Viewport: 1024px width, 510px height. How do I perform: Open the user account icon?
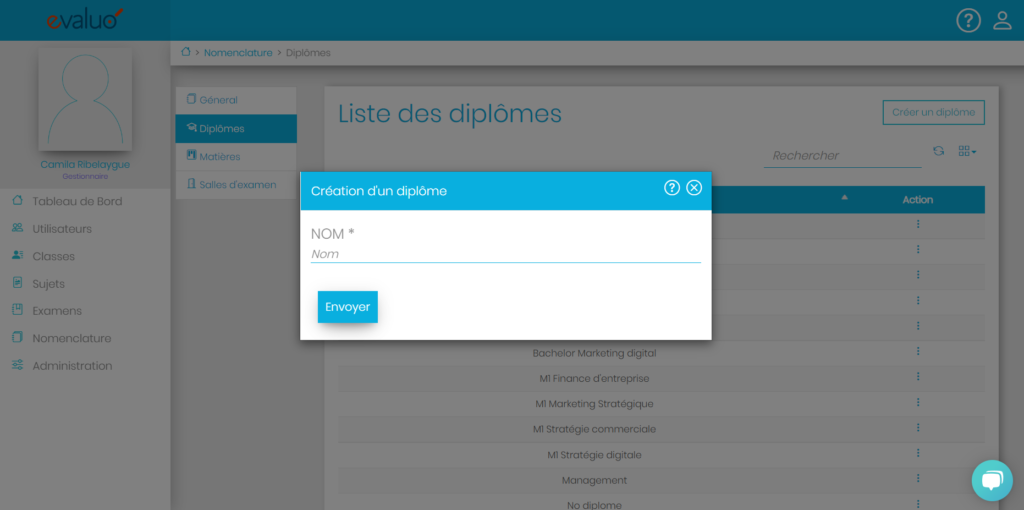[1002, 20]
